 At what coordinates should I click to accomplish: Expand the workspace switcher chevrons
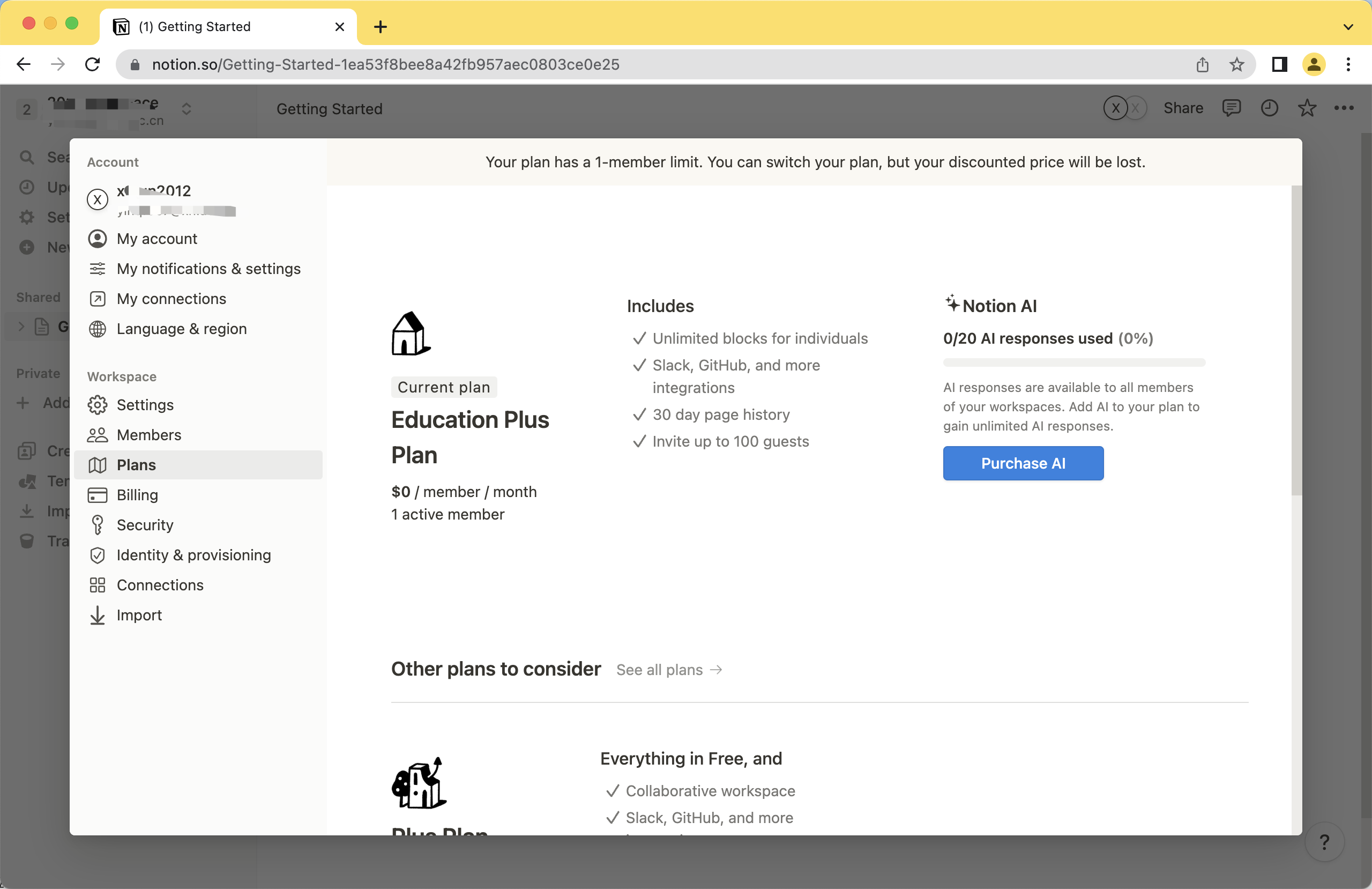pyautogui.click(x=186, y=108)
